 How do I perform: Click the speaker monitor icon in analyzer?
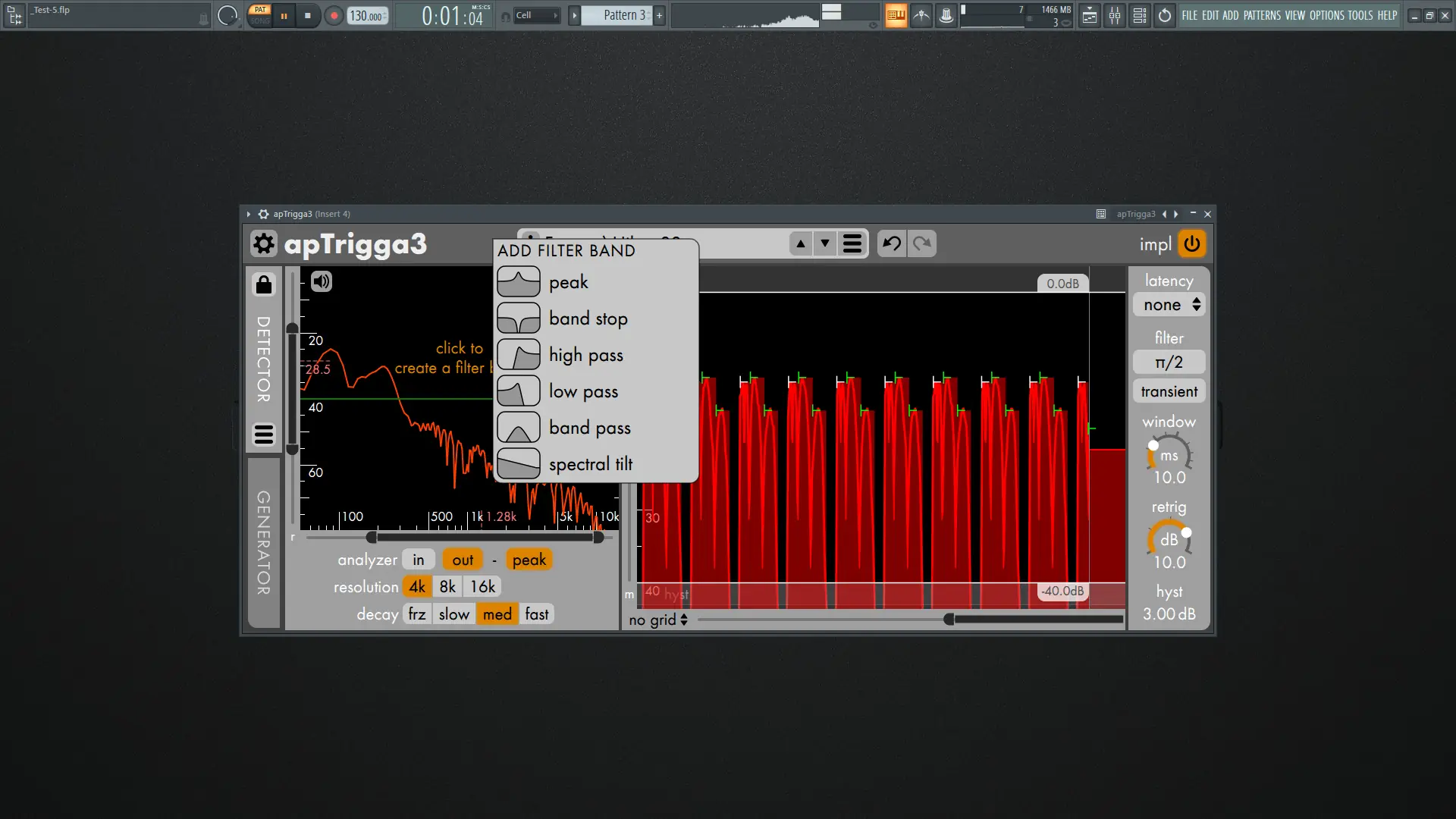click(322, 281)
